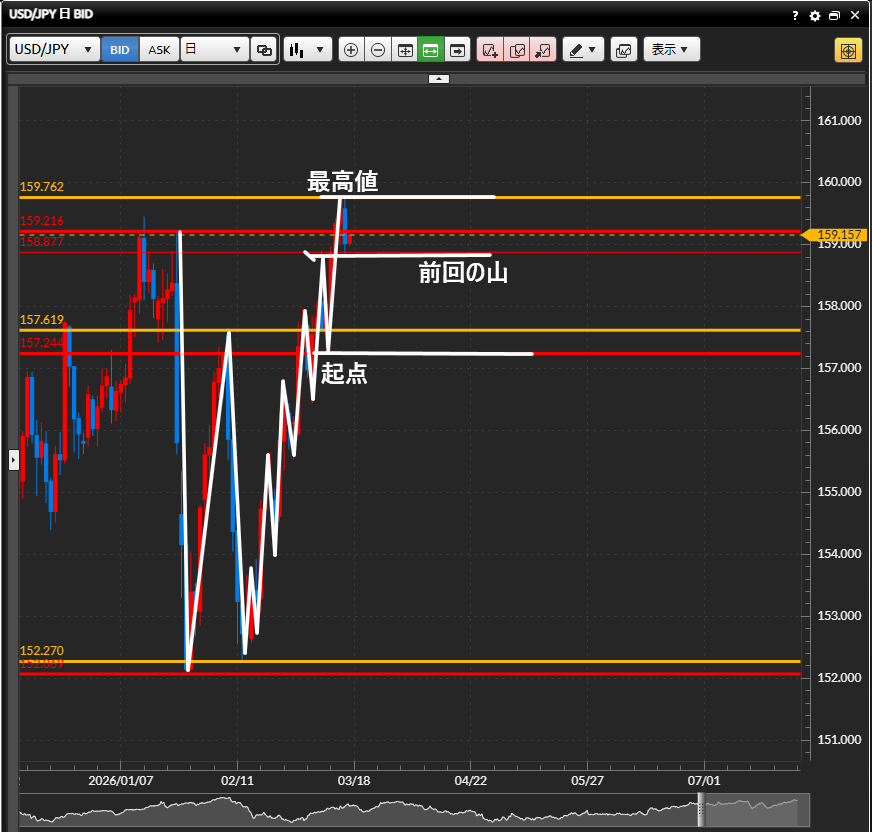
Task: Click the zoom out chart icon
Action: click(377, 49)
